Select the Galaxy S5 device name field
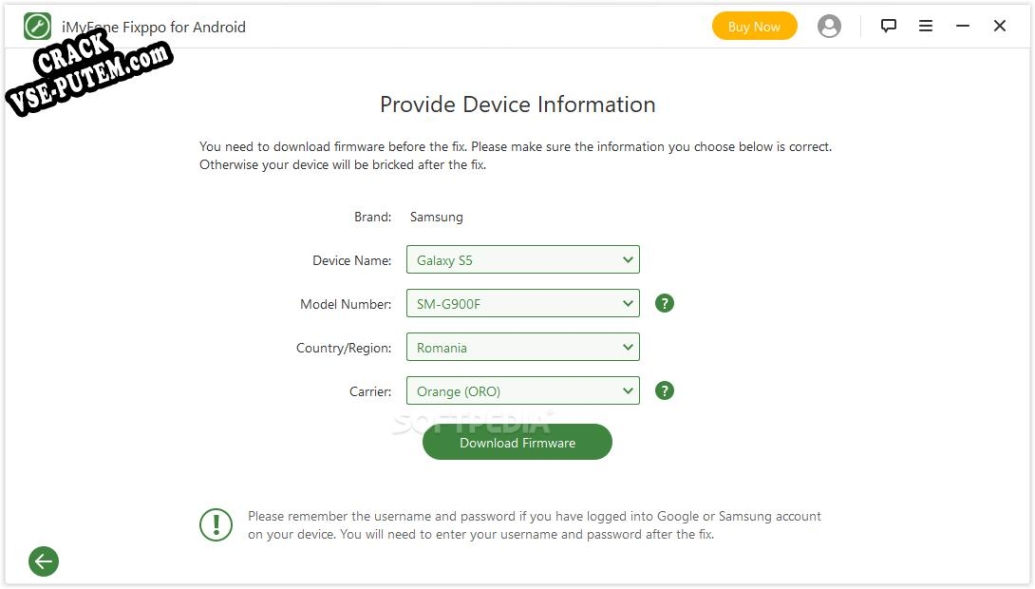The image size is (1035, 589). (523, 260)
